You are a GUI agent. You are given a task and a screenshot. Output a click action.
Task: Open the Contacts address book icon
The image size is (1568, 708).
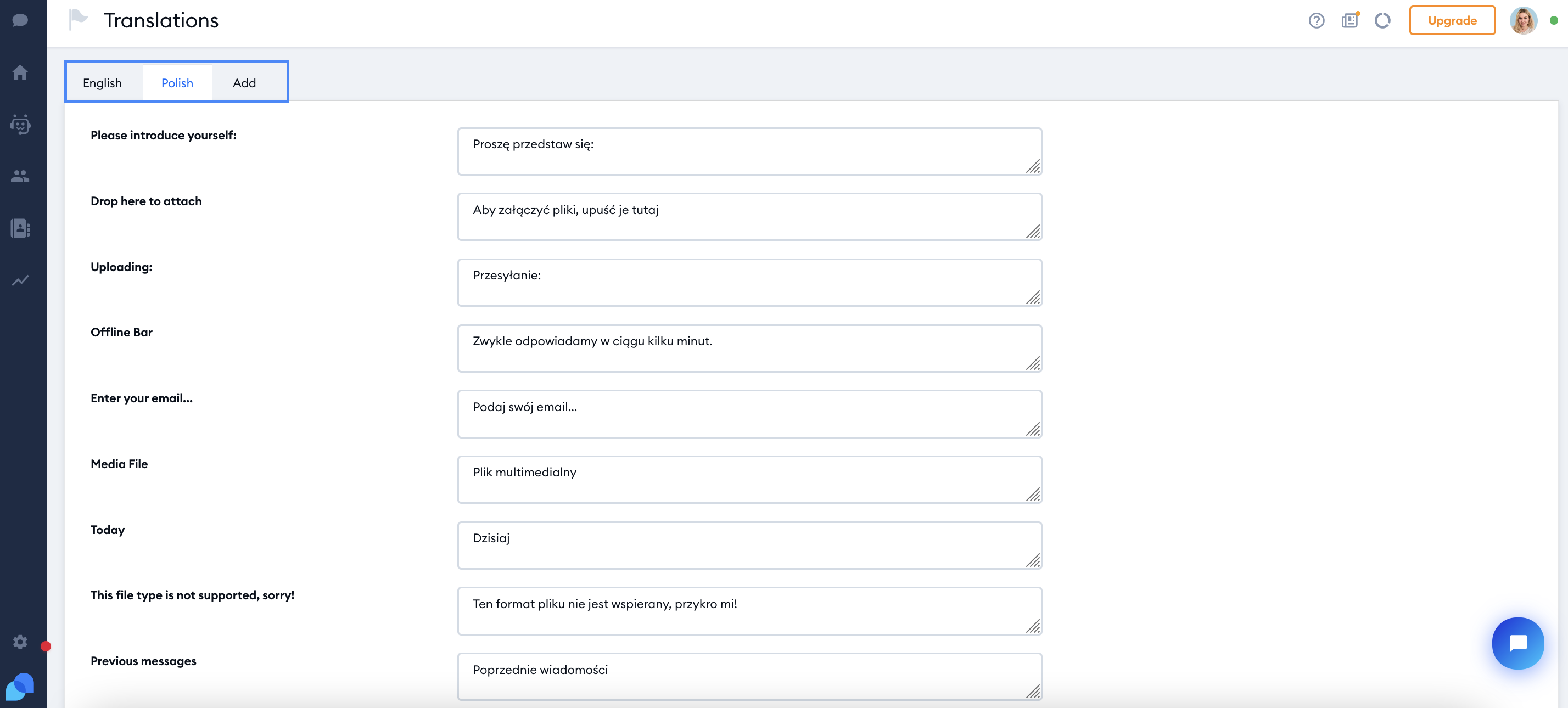coord(20,228)
